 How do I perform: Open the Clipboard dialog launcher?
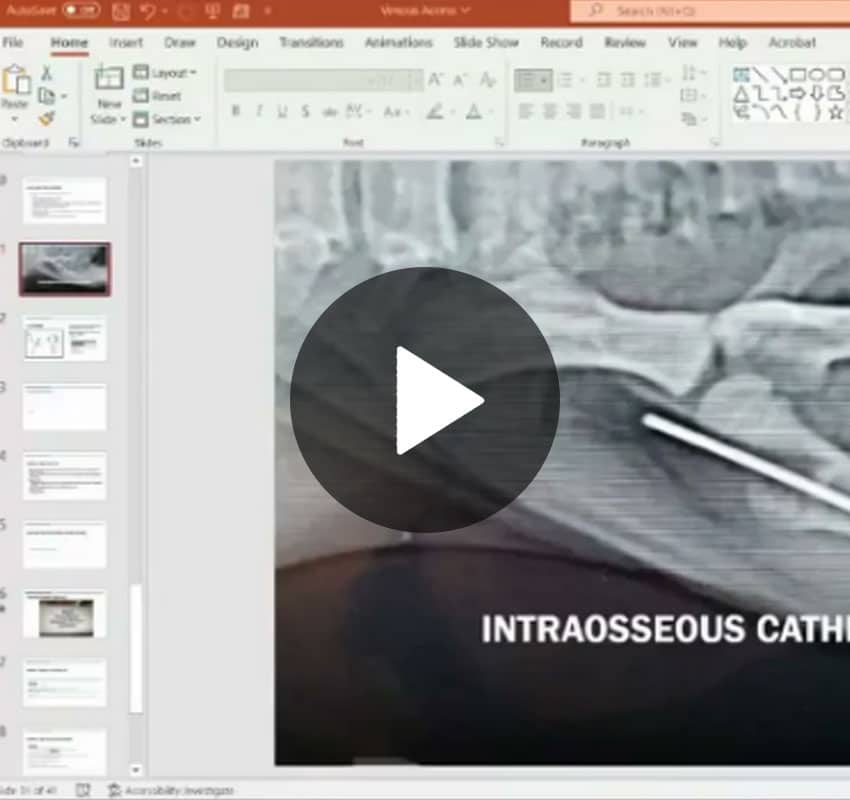[74, 143]
